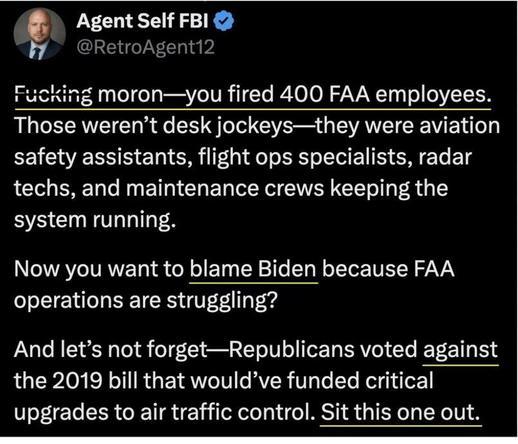Click the words 'maintenance crews'
The width and height of the screenshot is (518, 444).
225,189
